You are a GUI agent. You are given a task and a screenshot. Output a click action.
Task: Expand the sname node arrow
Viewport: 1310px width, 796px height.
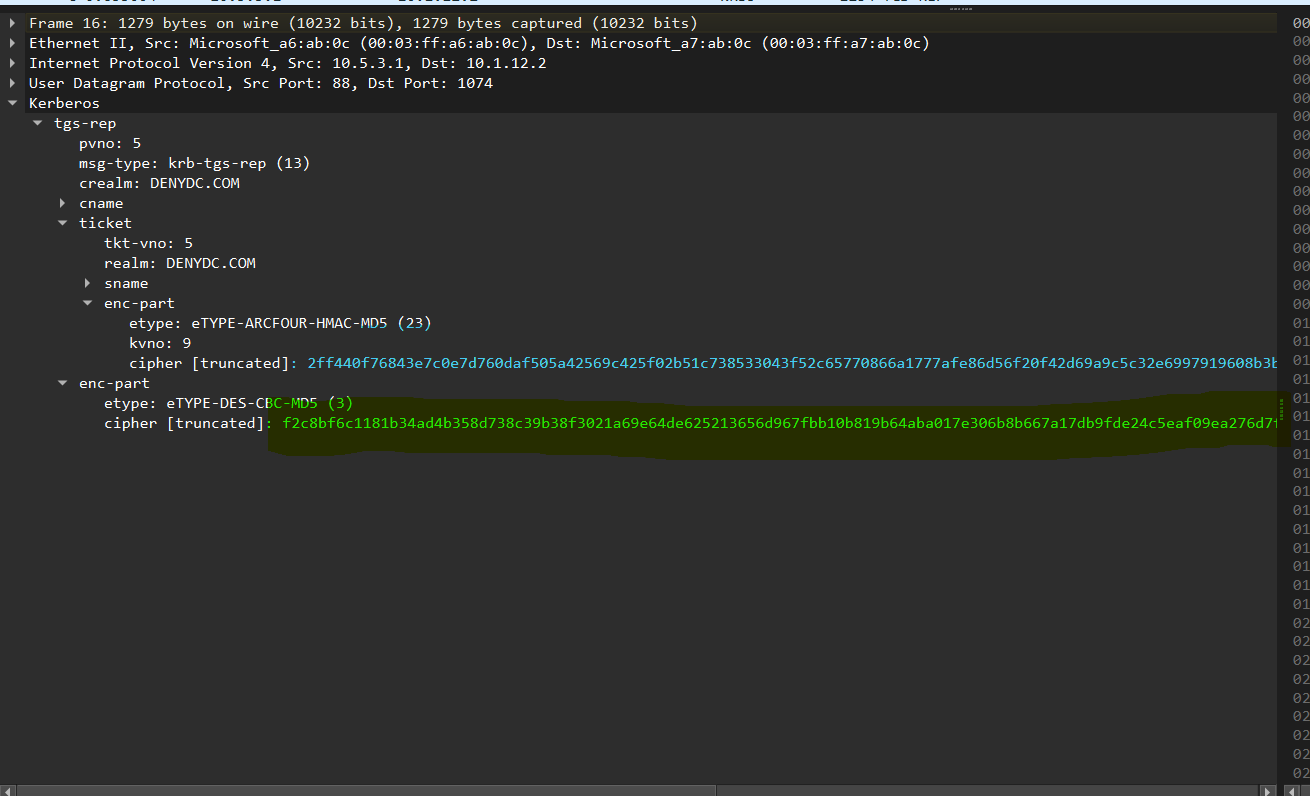point(87,283)
